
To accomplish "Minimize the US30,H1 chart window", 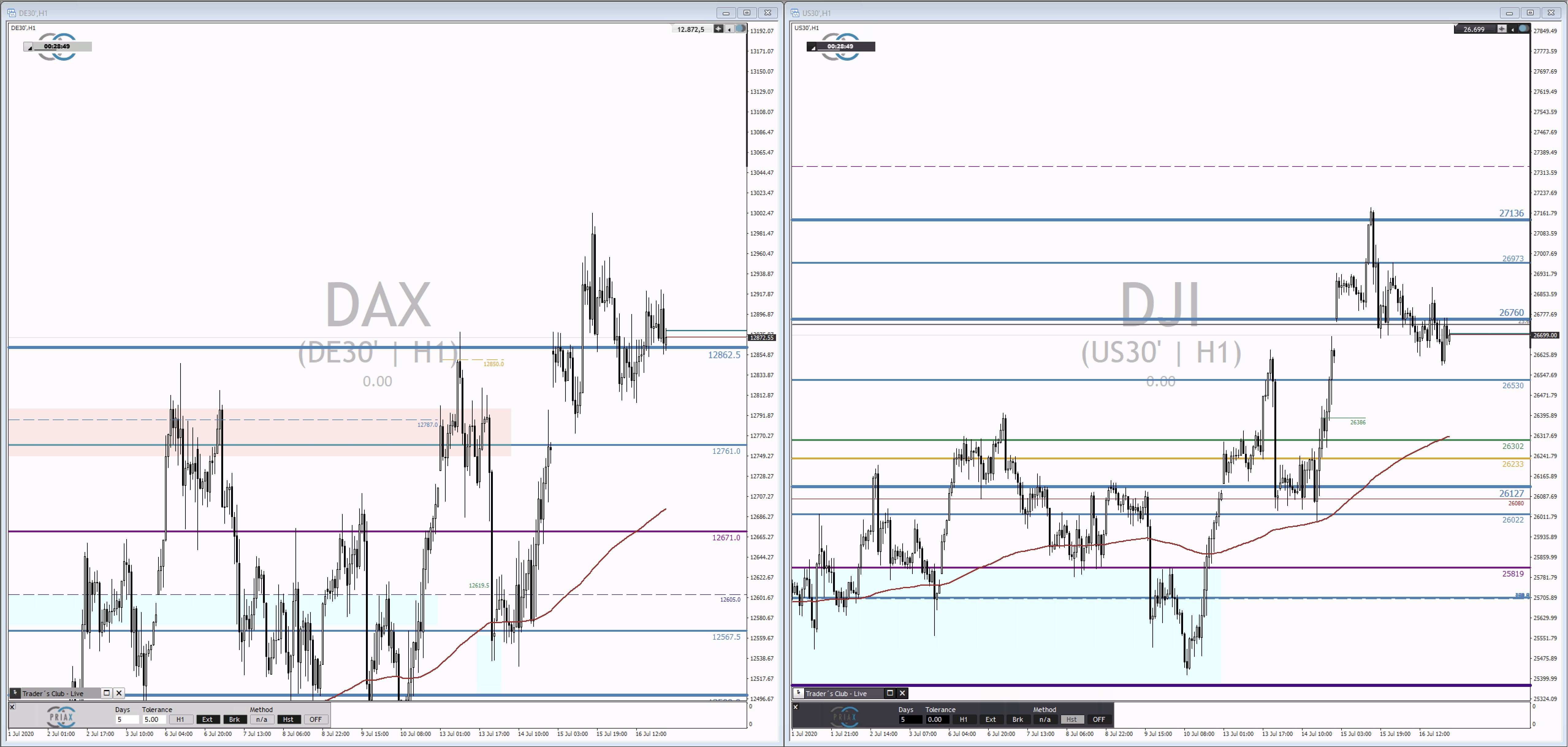I will coord(1509,13).
